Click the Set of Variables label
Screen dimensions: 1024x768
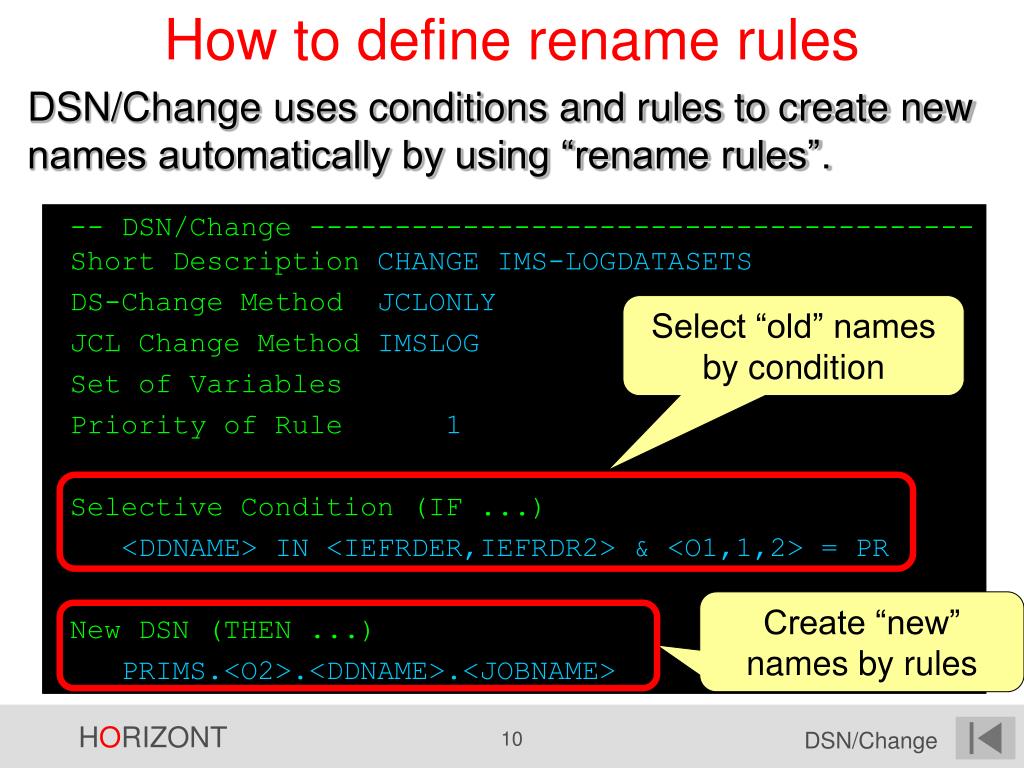point(206,385)
